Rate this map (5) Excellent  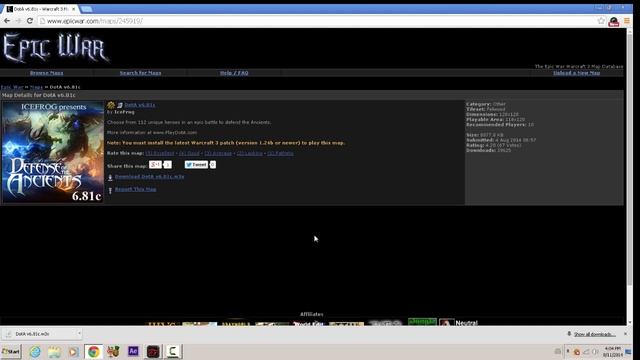(160, 153)
